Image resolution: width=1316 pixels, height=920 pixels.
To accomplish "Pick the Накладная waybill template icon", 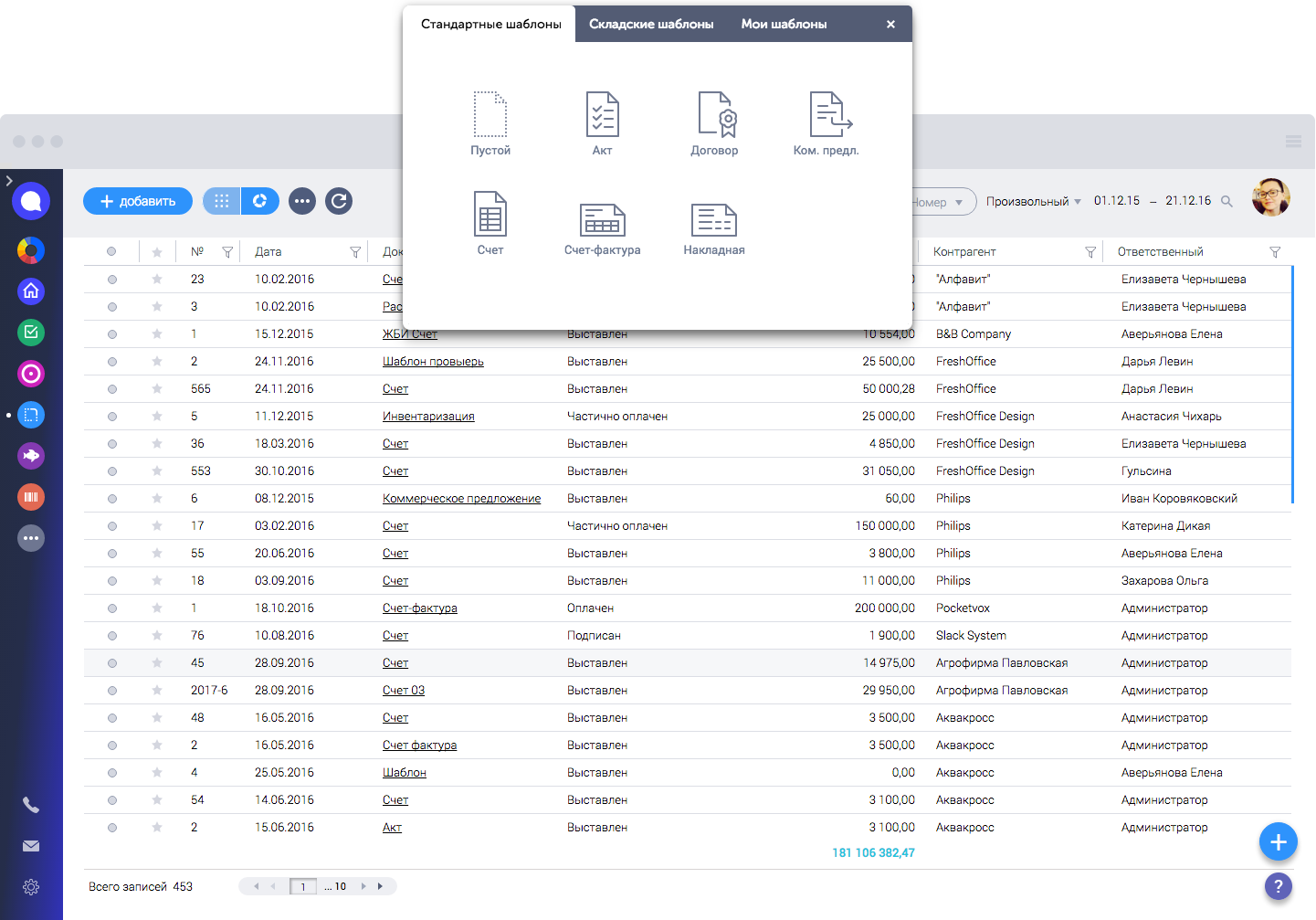I will 714,220.
